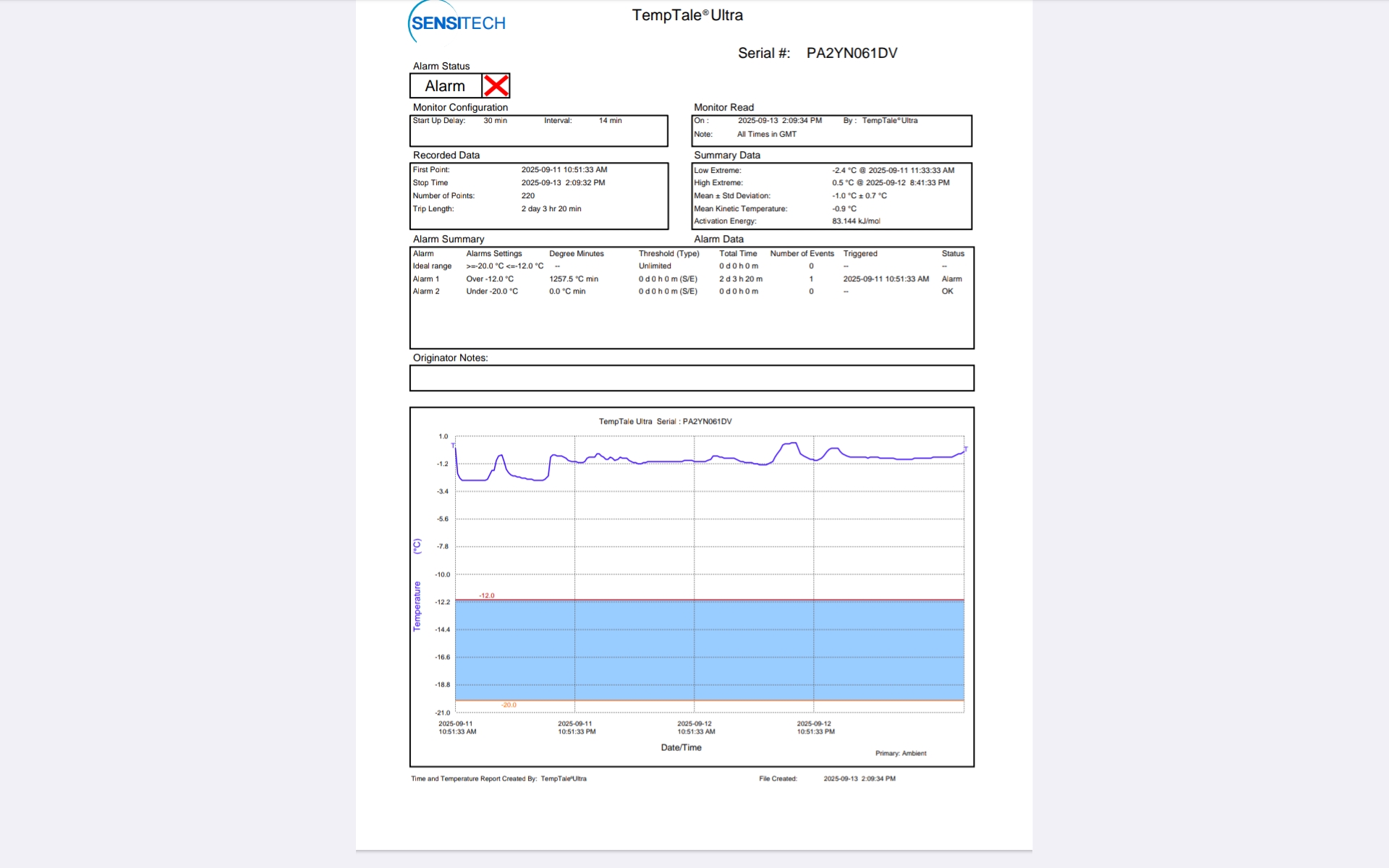Viewport: 1389px width, 868px height.
Task: Click the TempTale Ultra title
Action: point(687,15)
